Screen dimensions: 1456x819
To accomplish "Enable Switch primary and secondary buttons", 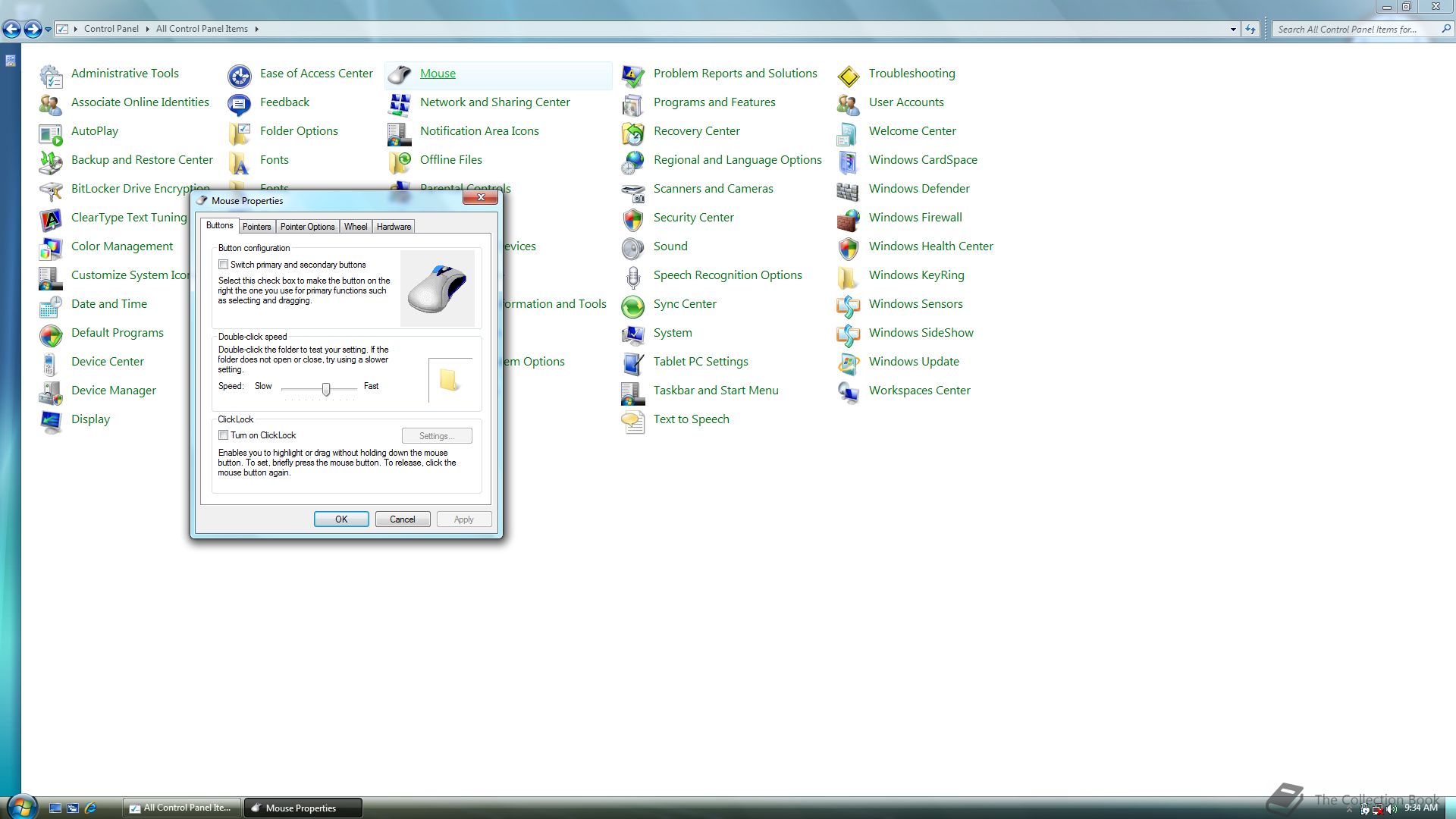I will point(223,265).
